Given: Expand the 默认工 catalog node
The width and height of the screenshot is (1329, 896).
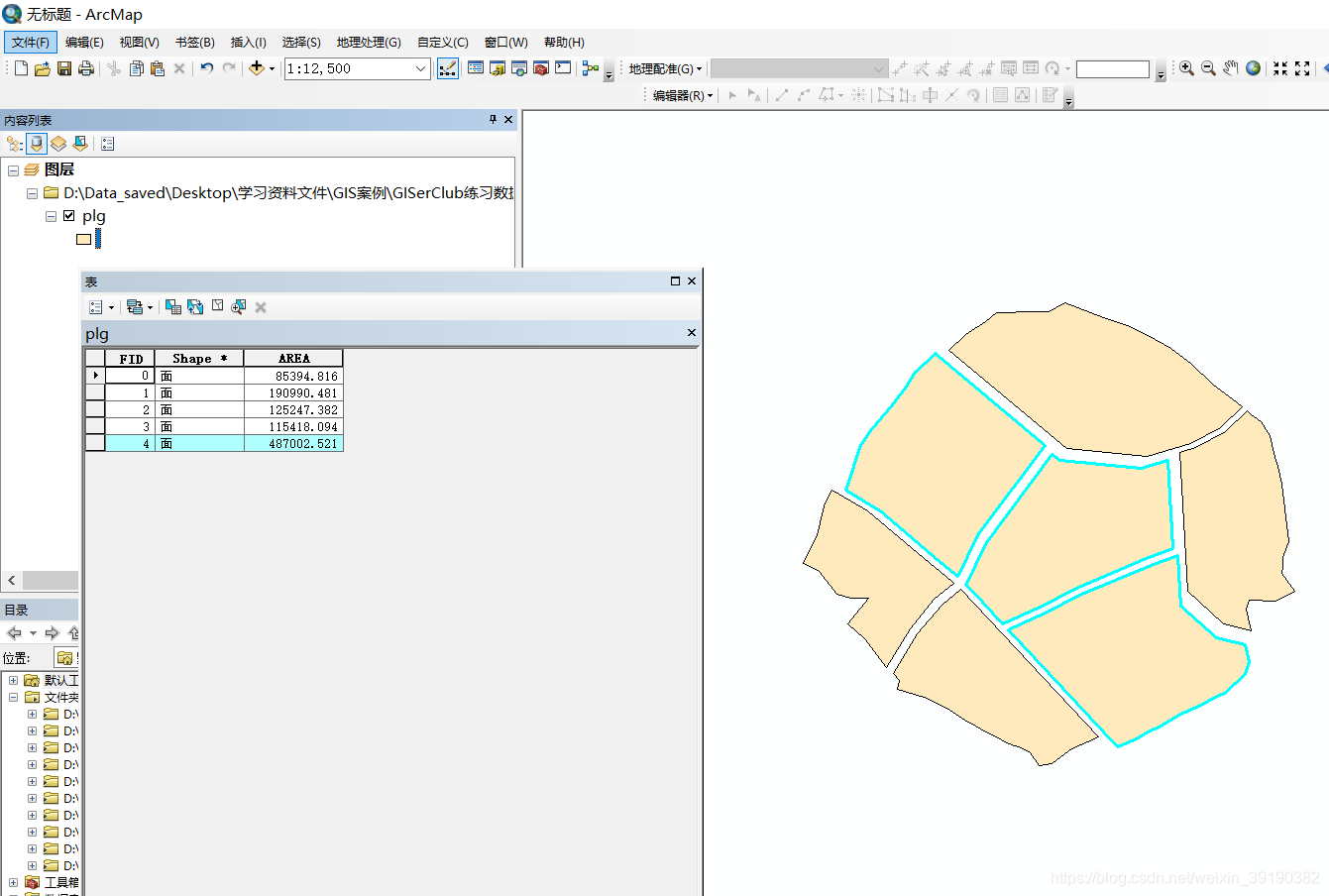Looking at the screenshot, I should [13, 680].
